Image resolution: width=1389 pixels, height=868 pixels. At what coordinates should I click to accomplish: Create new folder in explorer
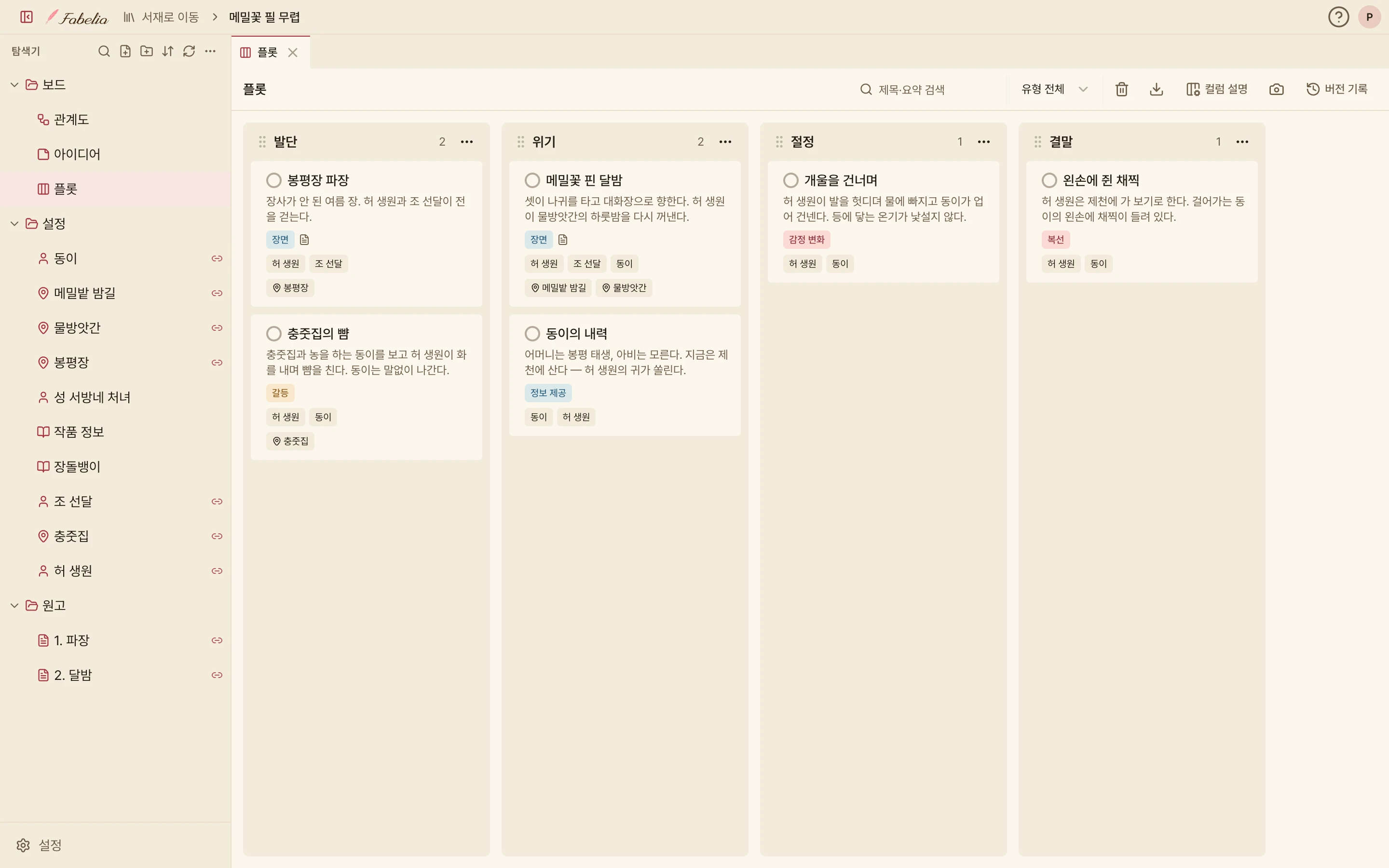click(x=146, y=51)
